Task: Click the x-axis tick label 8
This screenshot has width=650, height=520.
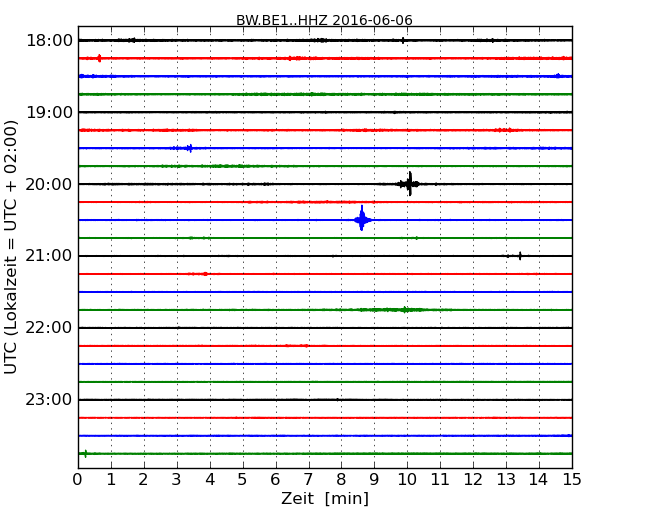Action: [341, 480]
